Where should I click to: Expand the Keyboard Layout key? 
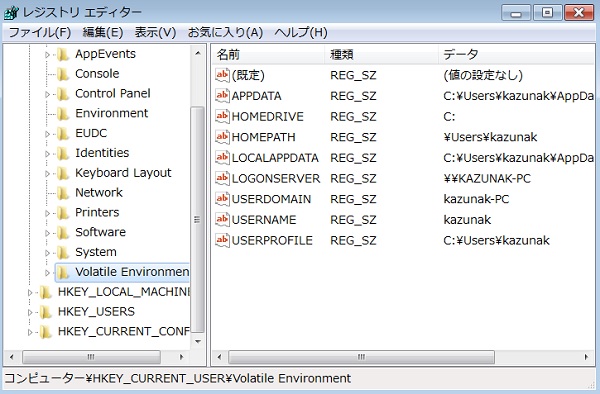(47, 174)
